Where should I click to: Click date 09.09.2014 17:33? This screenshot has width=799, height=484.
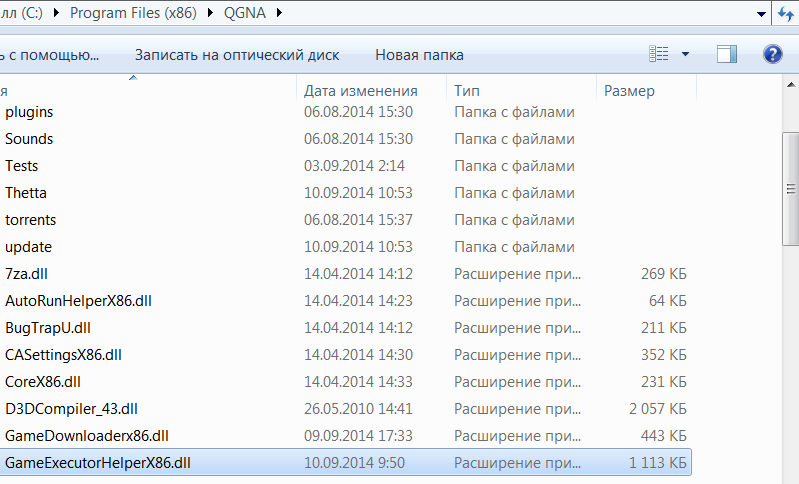click(359, 436)
